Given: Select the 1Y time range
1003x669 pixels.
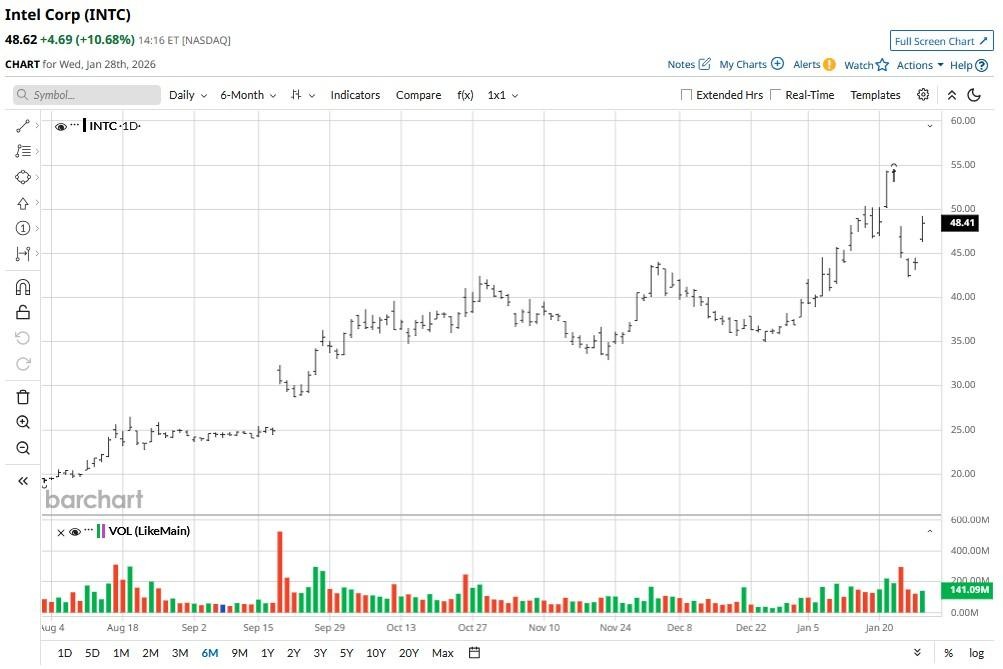Looking at the screenshot, I should (x=267, y=653).
